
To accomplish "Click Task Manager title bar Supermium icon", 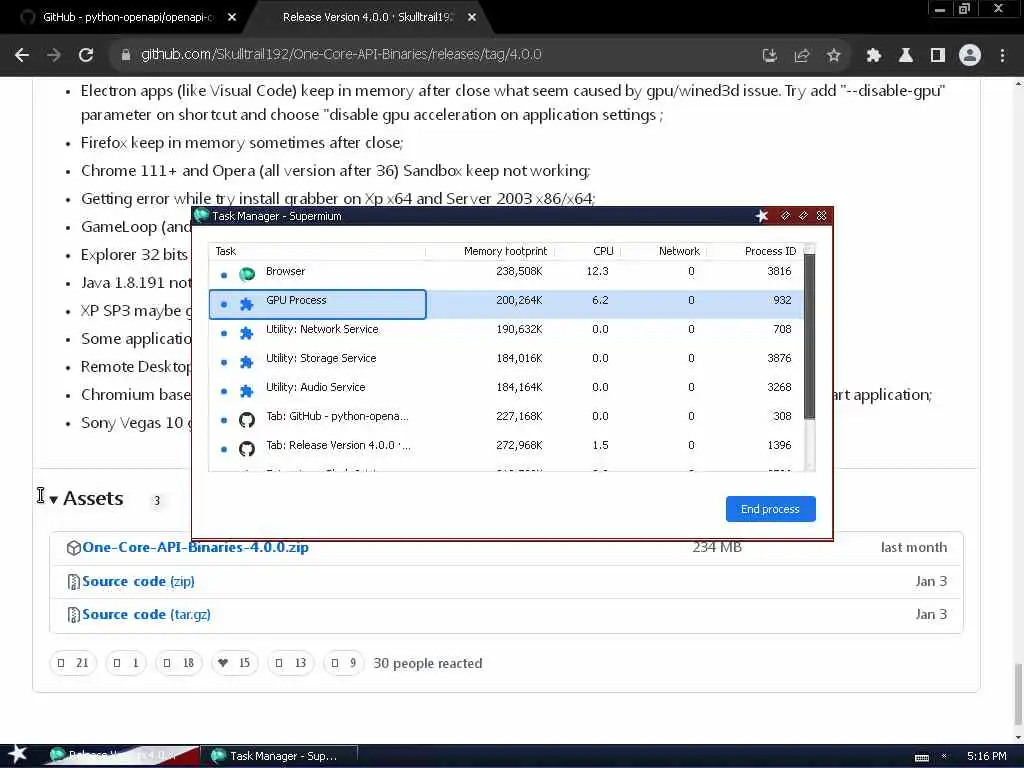I will (202, 216).
